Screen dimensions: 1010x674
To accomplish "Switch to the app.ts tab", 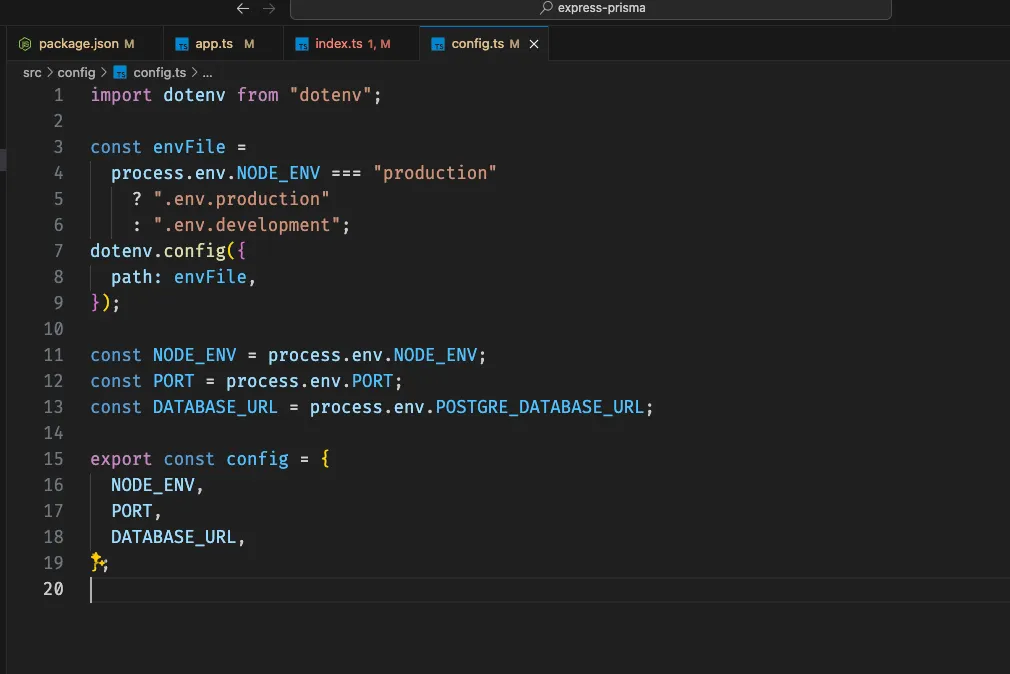I will 223,44.
